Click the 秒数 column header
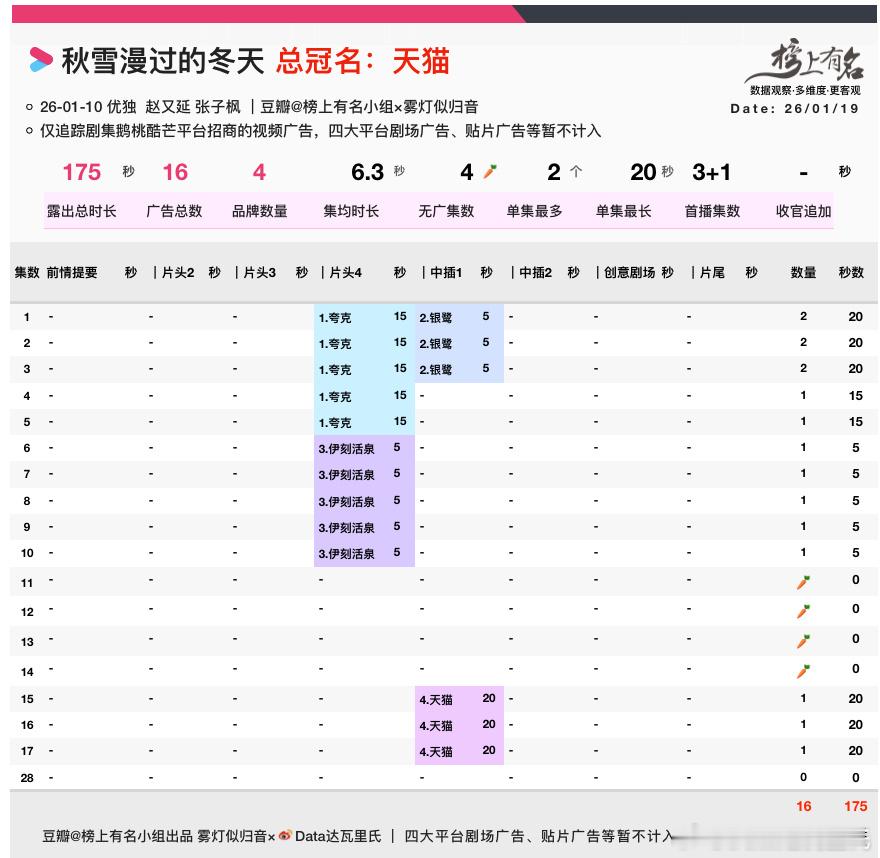Screen dimensions: 880x858 click(x=851, y=272)
